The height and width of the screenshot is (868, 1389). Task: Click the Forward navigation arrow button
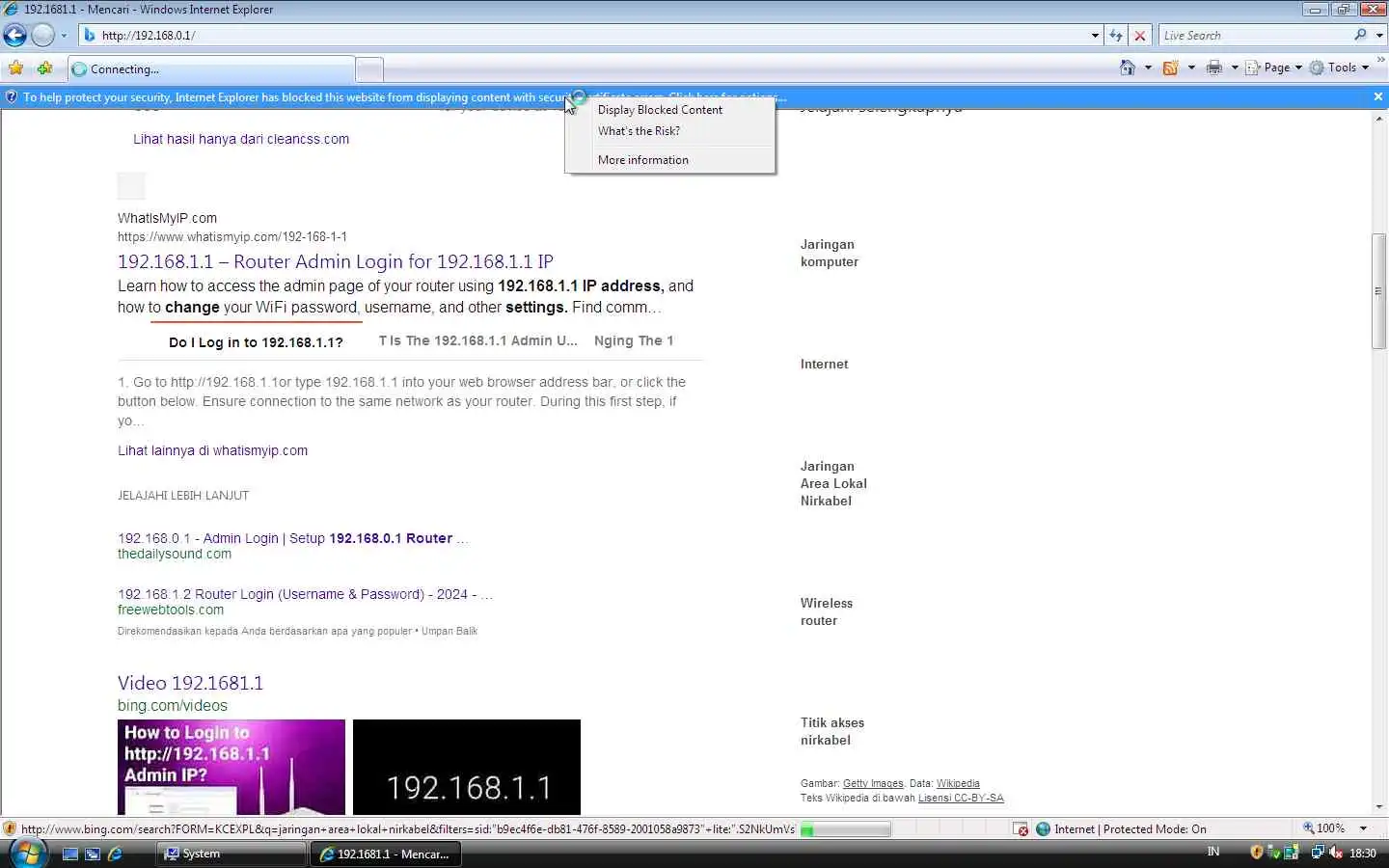click(42, 36)
